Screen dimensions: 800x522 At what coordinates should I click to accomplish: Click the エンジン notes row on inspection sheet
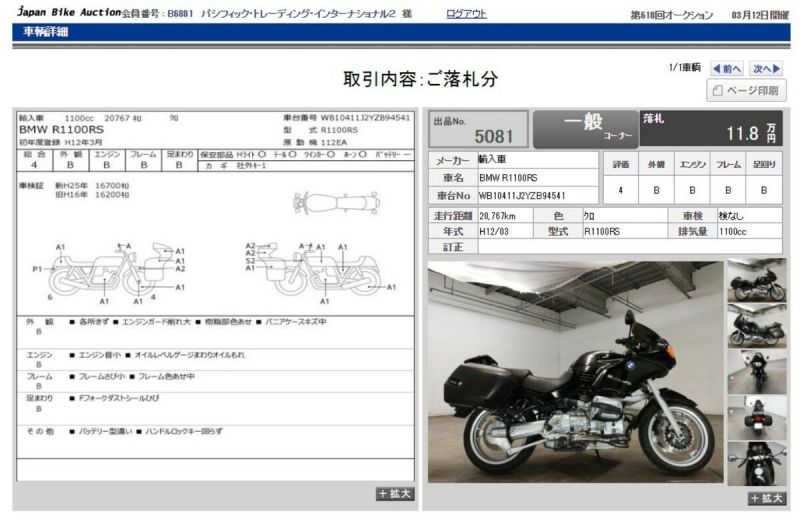pos(215,359)
